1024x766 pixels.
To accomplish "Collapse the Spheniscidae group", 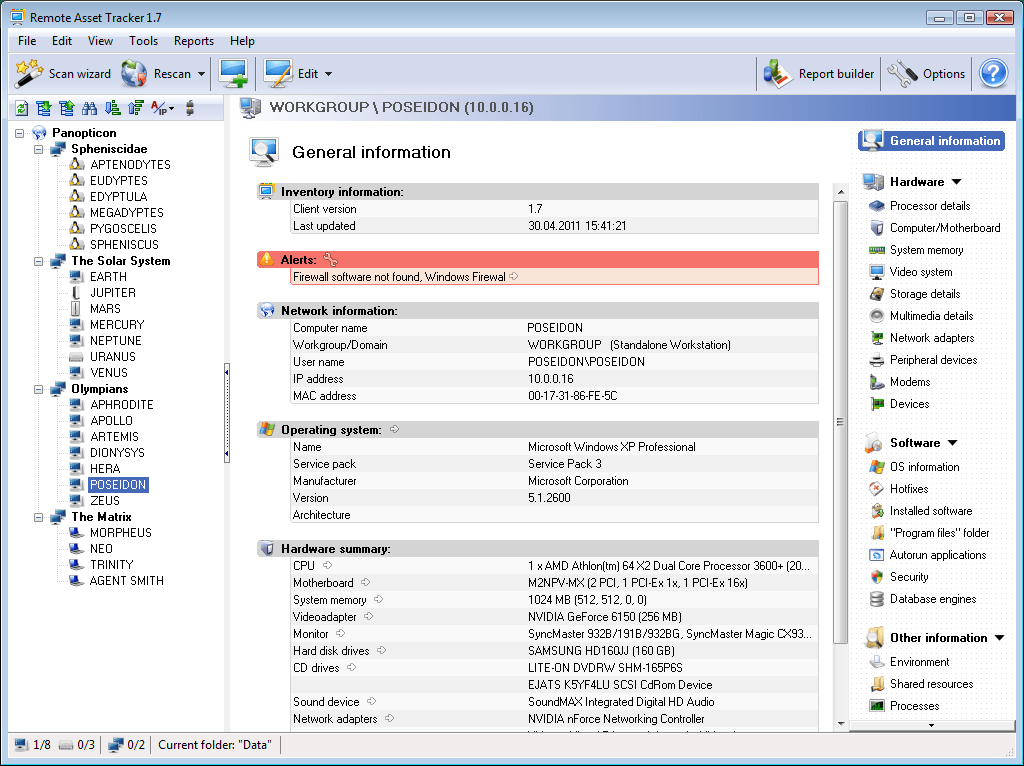I will click(x=39, y=150).
